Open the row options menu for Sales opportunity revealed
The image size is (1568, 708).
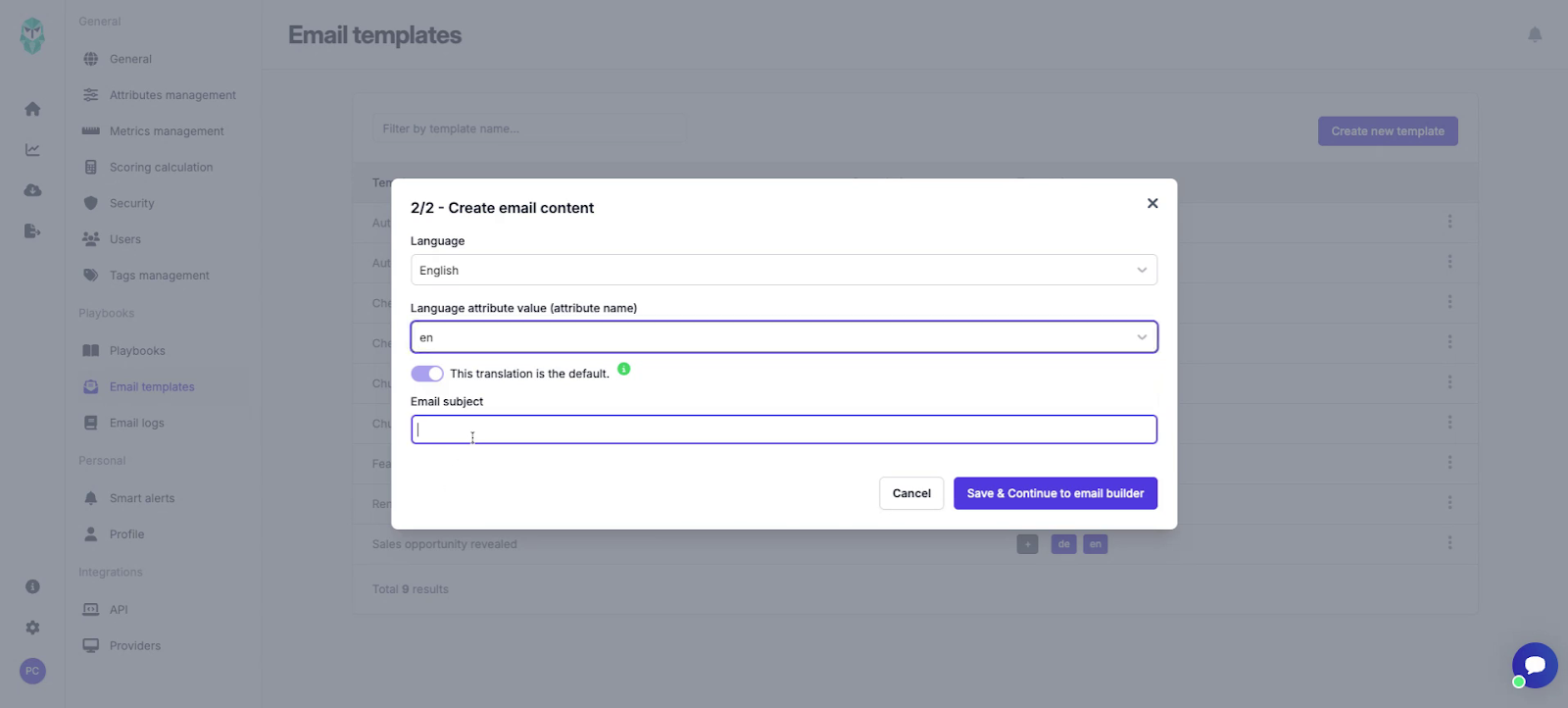[1450, 543]
